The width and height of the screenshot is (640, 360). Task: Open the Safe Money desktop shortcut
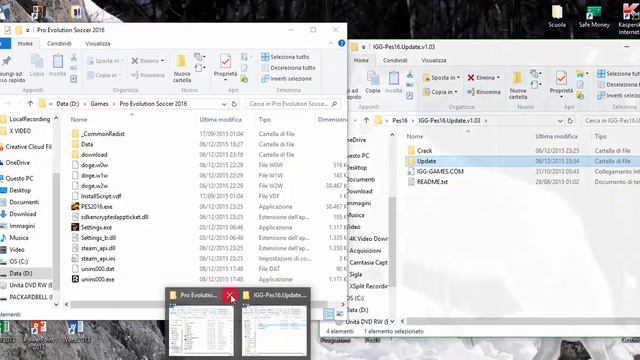click(x=594, y=16)
